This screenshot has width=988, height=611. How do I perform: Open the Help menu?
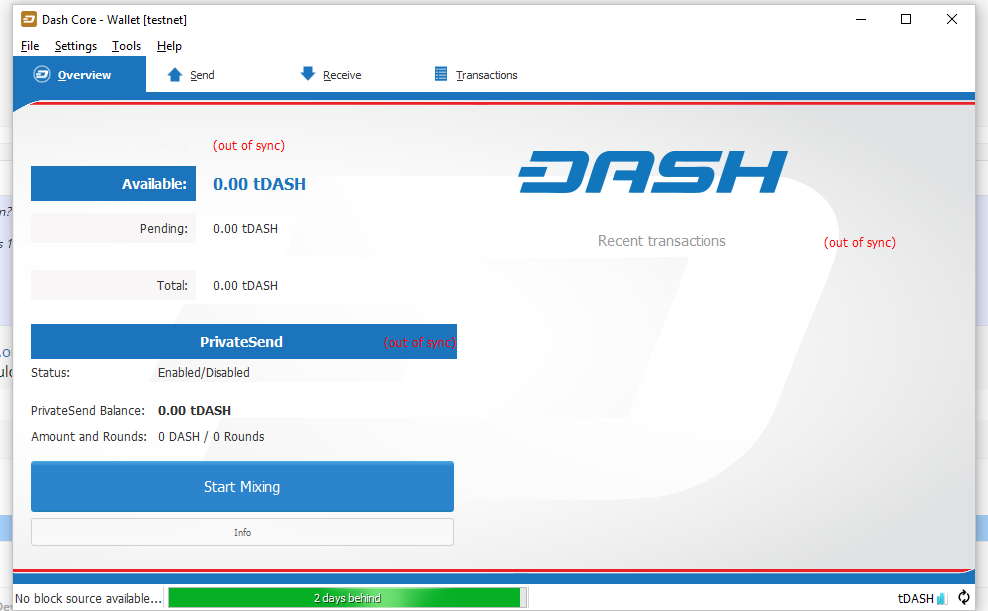169,46
